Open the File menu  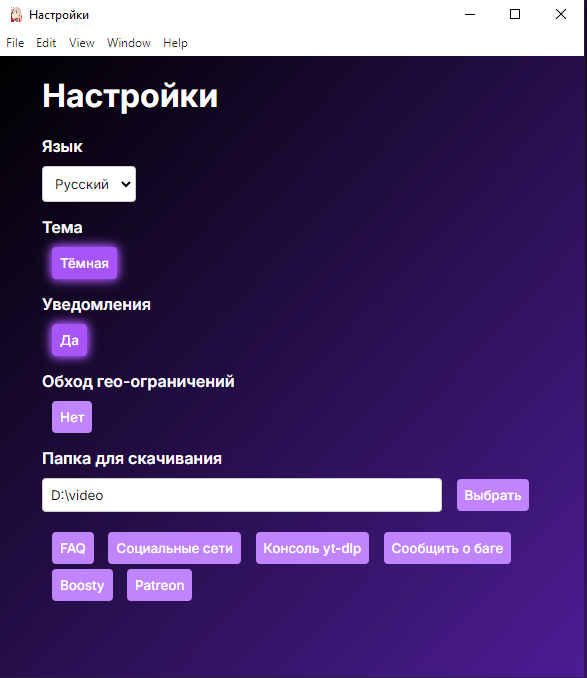(x=15, y=43)
